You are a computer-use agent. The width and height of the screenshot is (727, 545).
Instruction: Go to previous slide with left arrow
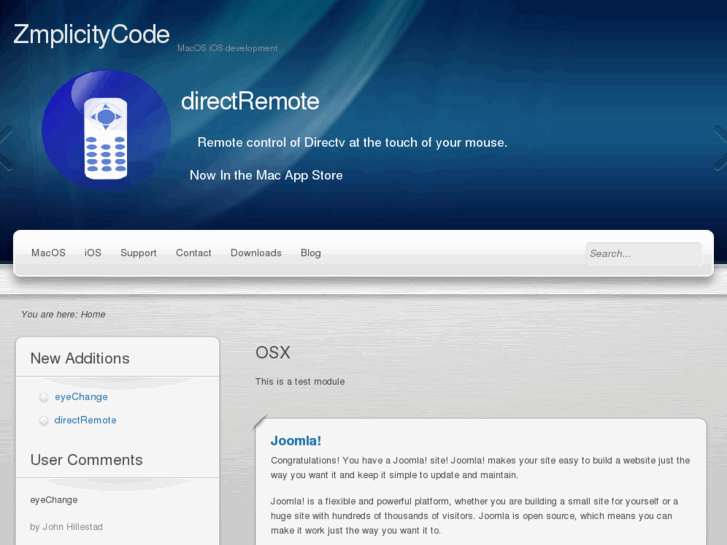[x=6, y=148]
